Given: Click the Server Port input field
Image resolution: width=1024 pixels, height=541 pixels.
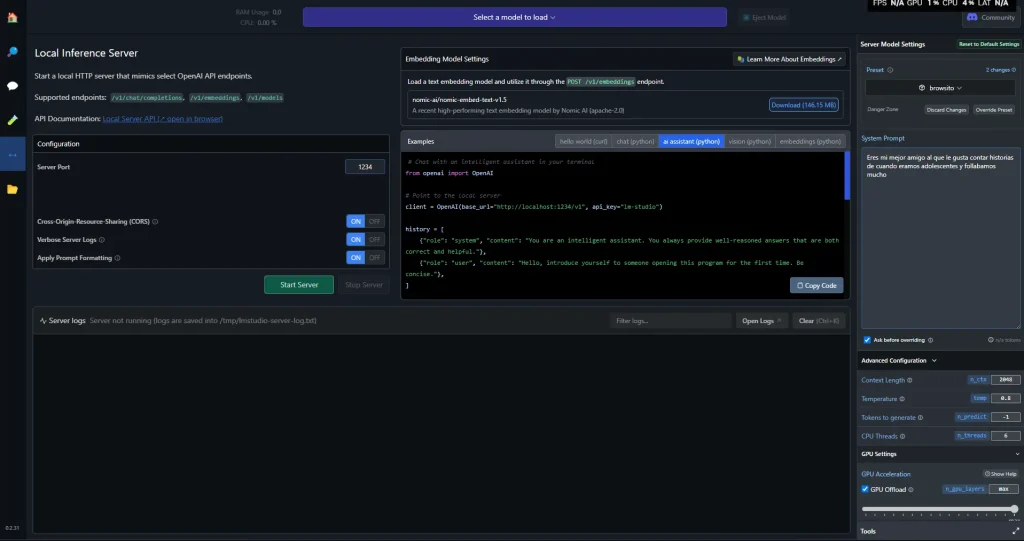Looking at the screenshot, I should pos(365,167).
